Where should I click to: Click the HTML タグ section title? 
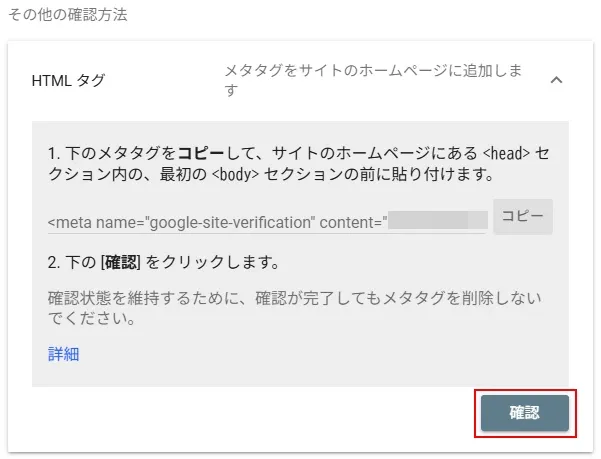click(68, 80)
